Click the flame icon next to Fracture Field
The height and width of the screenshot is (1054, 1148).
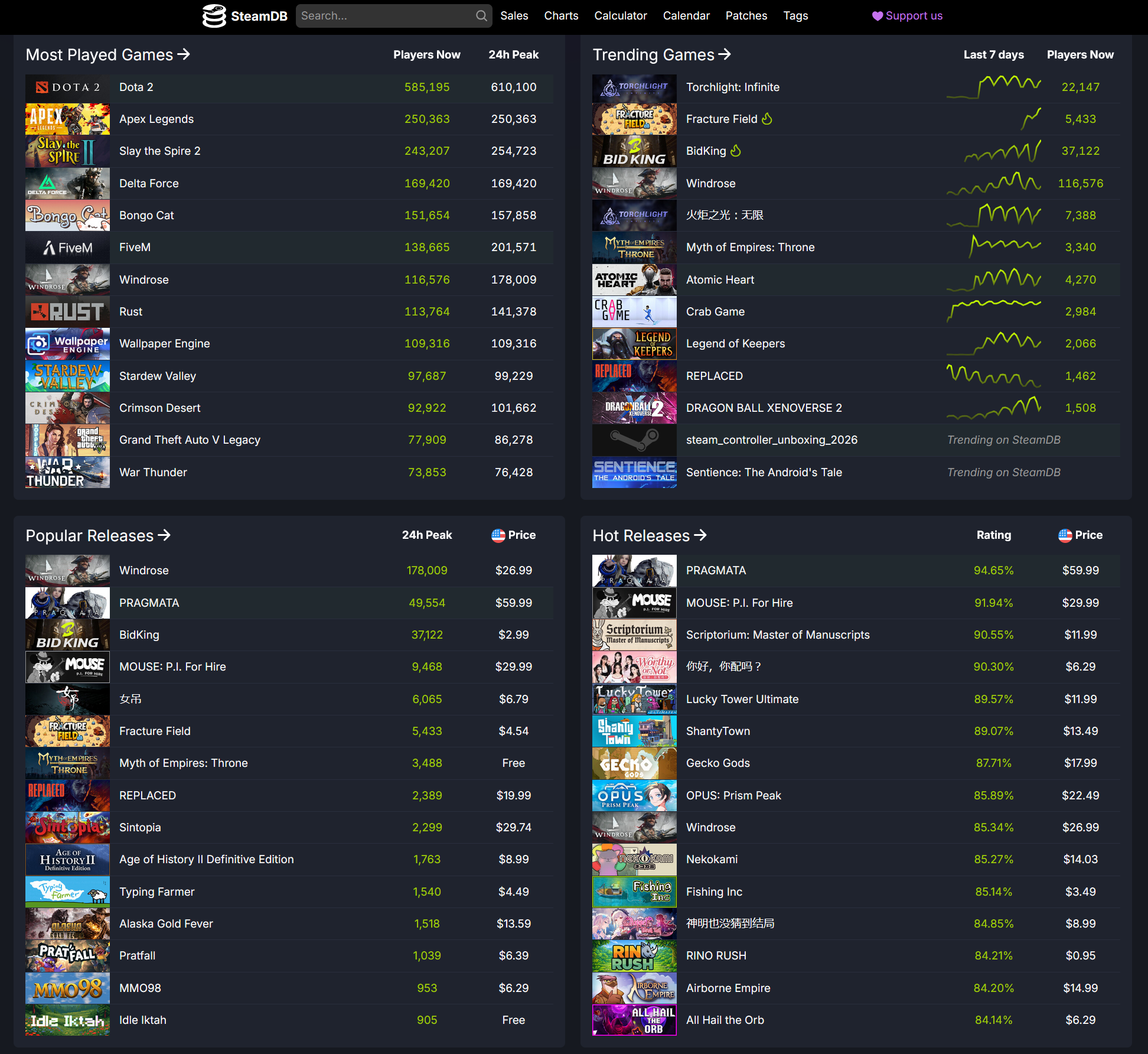coord(767,119)
